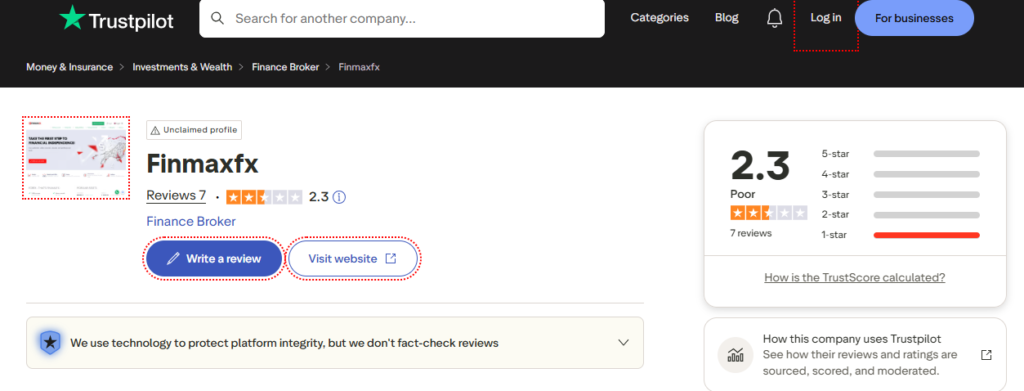Screen dimensions: 1024x391
Task: Click the Finmaxfx company heading
Action: coord(202,164)
